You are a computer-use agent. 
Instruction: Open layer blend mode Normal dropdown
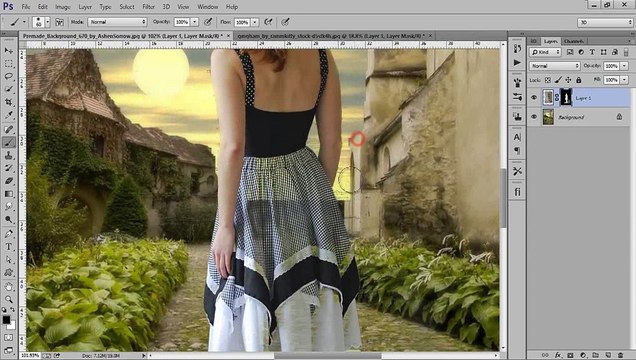pyautogui.click(x=554, y=66)
